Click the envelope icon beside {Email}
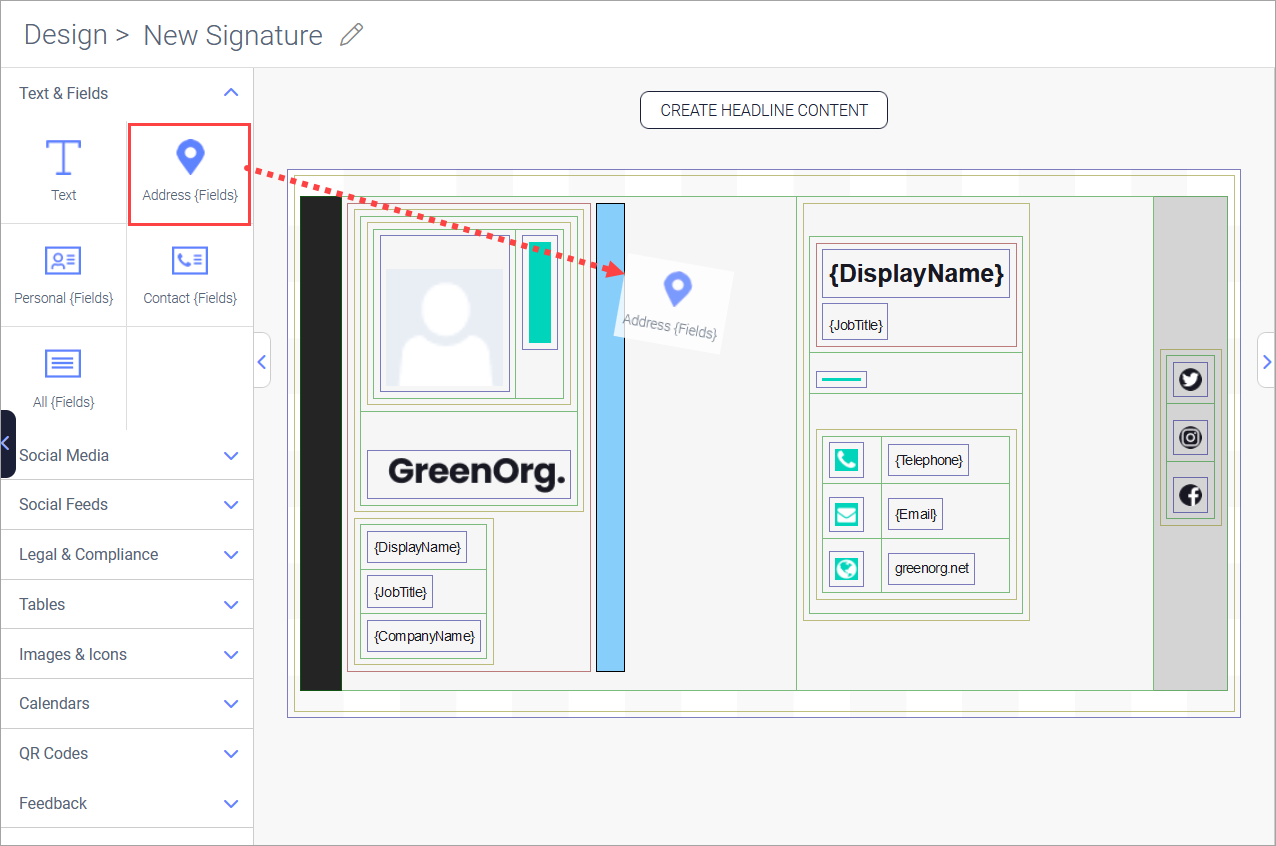 tap(847, 513)
